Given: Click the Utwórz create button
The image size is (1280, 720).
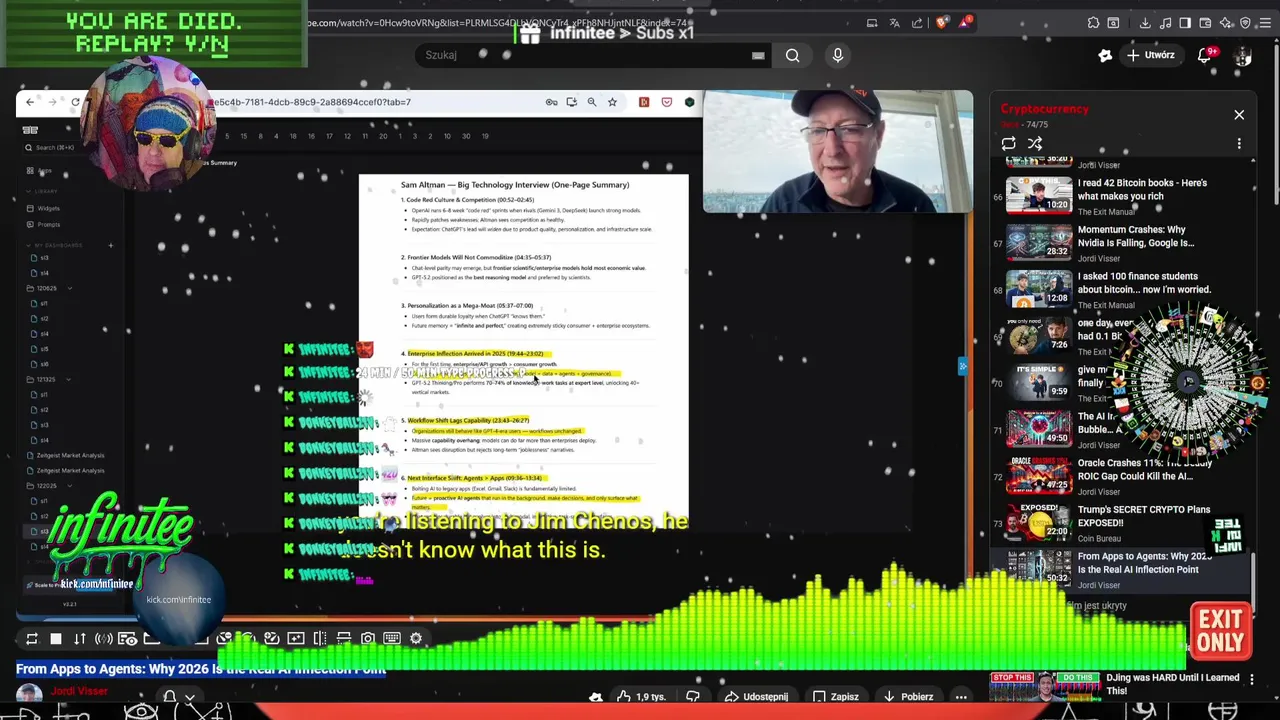Looking at the screenshot, I should (x=1151, y=55).
